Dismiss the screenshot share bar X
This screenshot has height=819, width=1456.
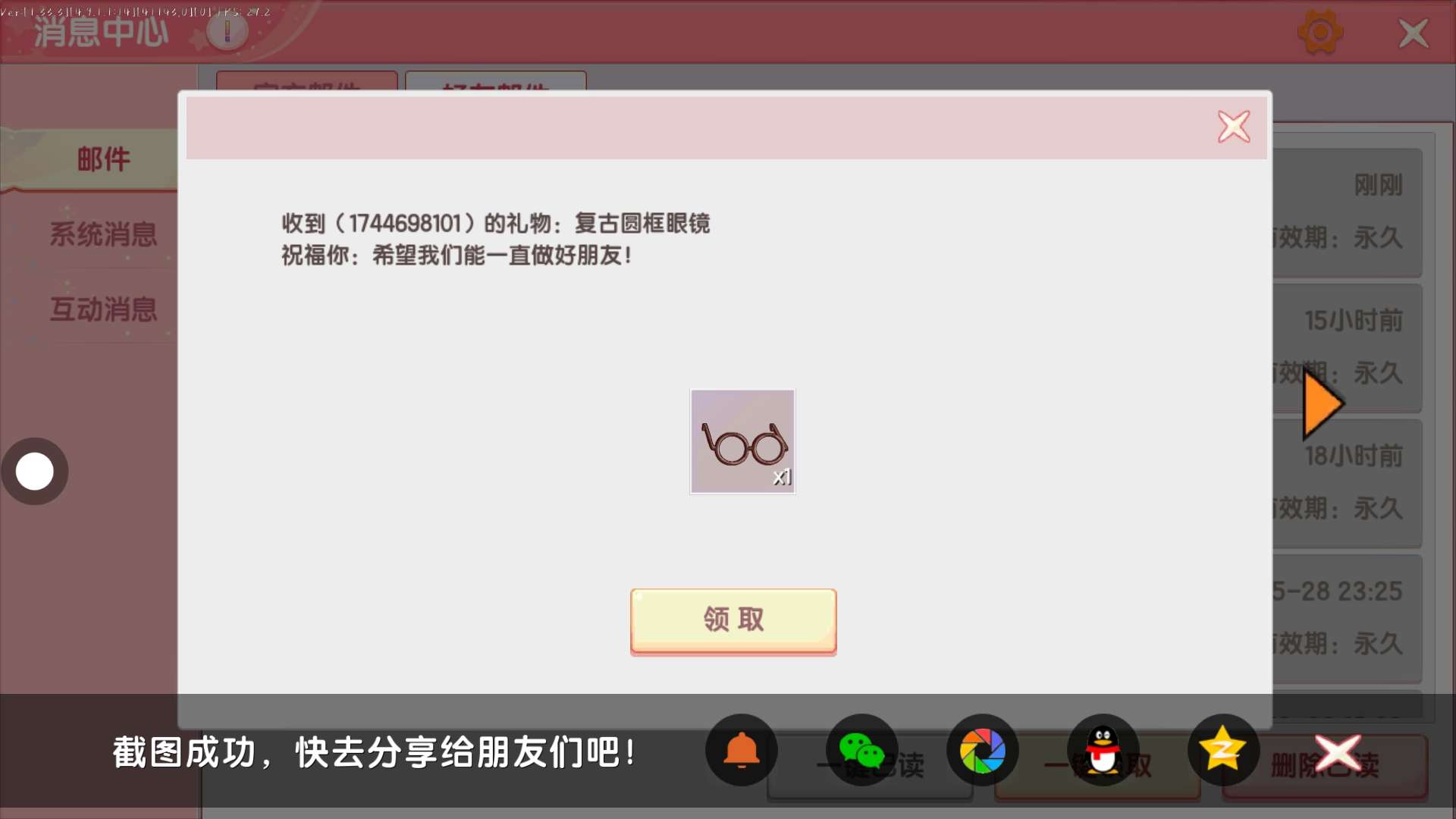pos(1338,752)
